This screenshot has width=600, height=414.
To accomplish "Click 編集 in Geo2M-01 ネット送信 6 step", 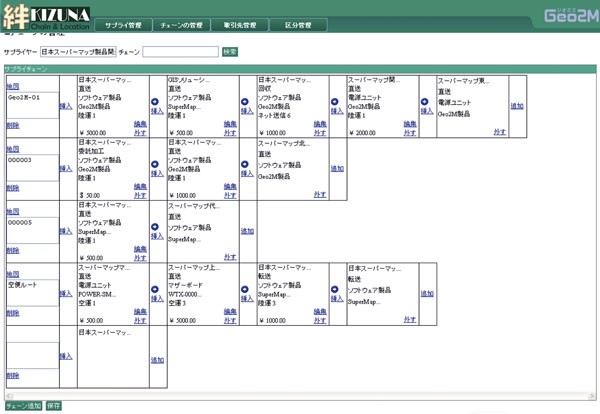I will coord(320,124).
